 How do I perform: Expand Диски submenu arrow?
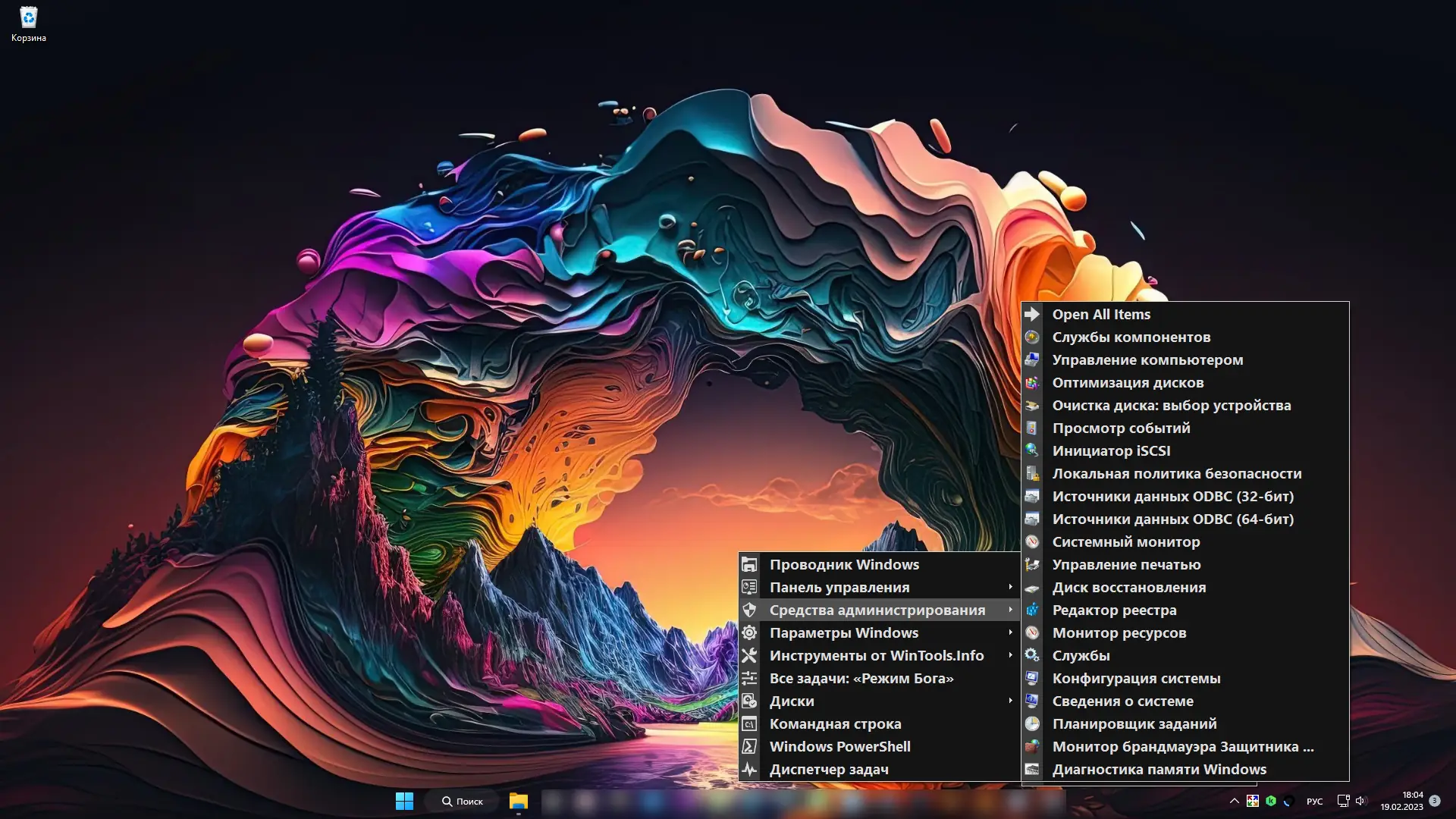(1010, 701)
